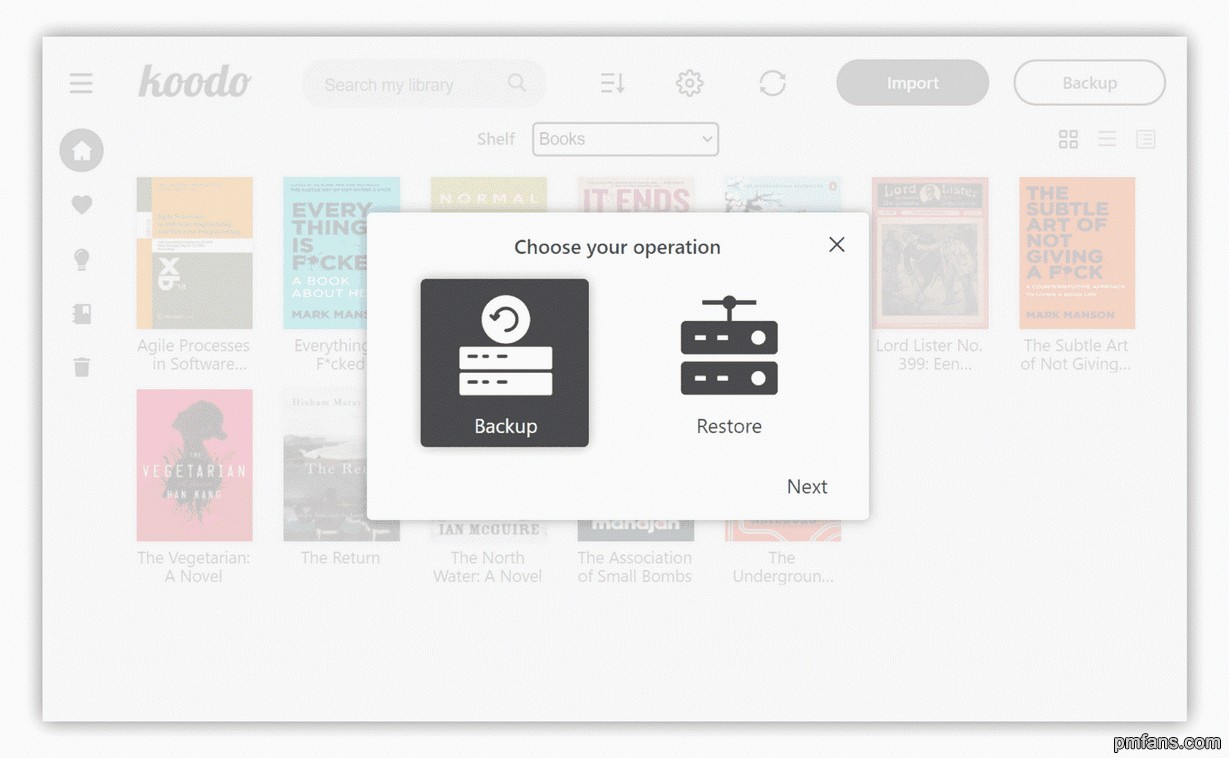
Task: Open Agile Processes in Software book cover
Action: tap(194, 253)
